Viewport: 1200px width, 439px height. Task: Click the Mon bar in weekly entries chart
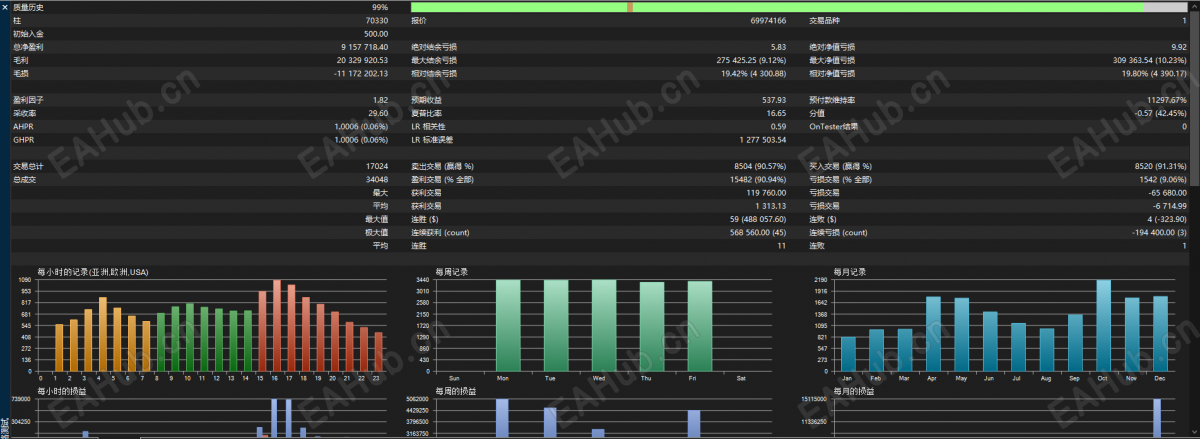[508, 326]
